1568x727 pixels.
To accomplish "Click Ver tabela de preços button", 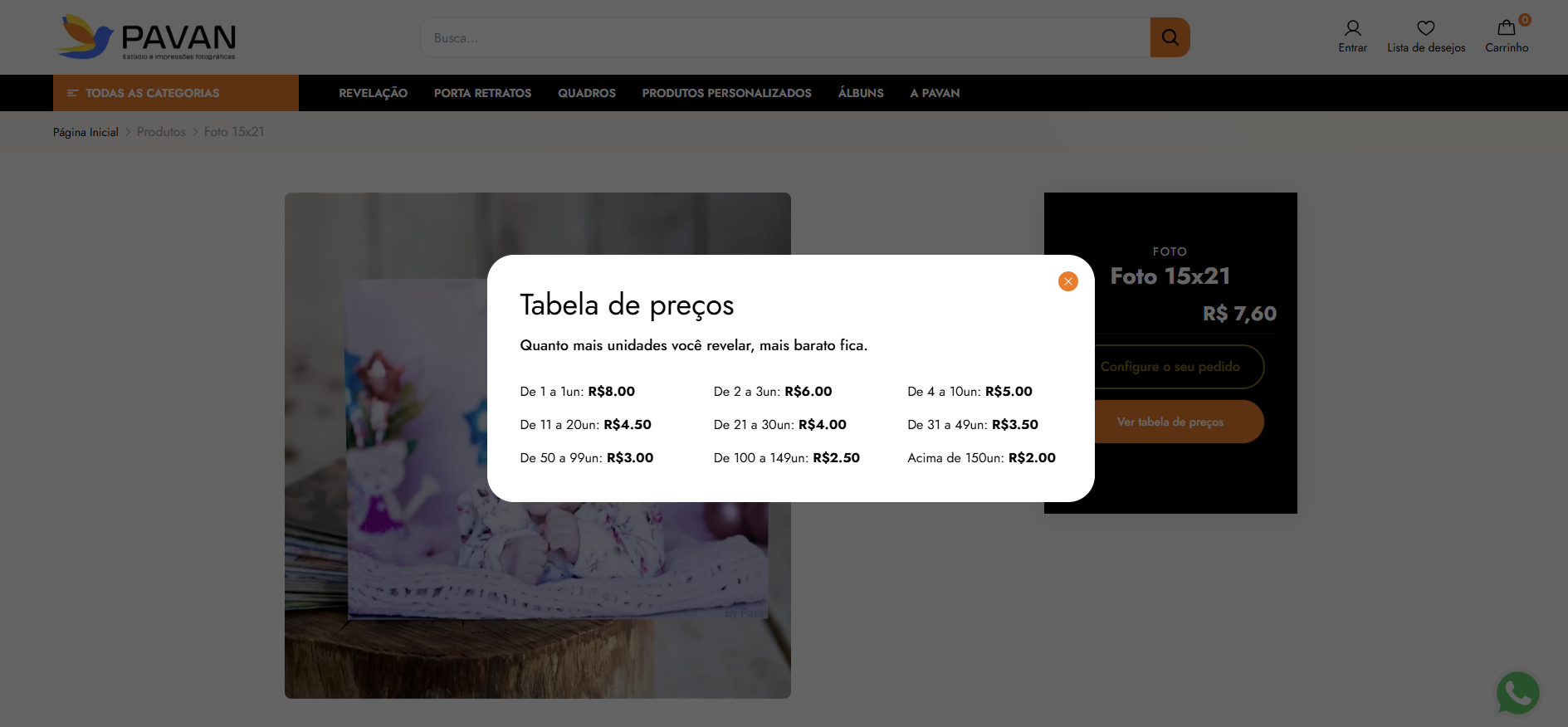I will tap(1177, 422).
